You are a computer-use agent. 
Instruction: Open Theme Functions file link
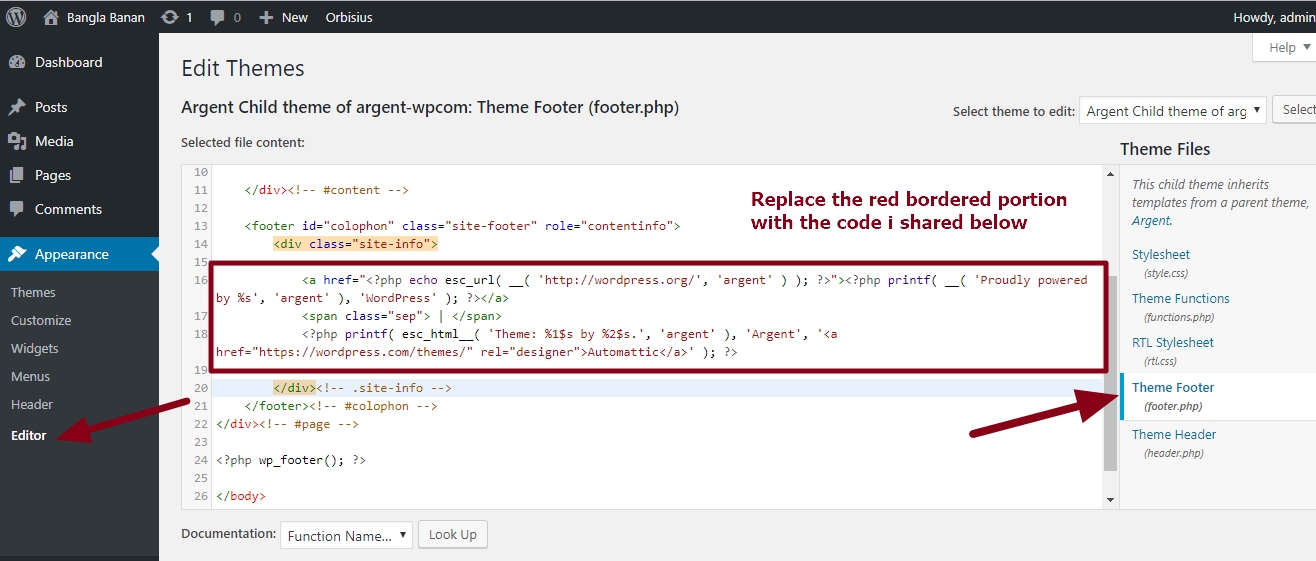[1180, 298]
